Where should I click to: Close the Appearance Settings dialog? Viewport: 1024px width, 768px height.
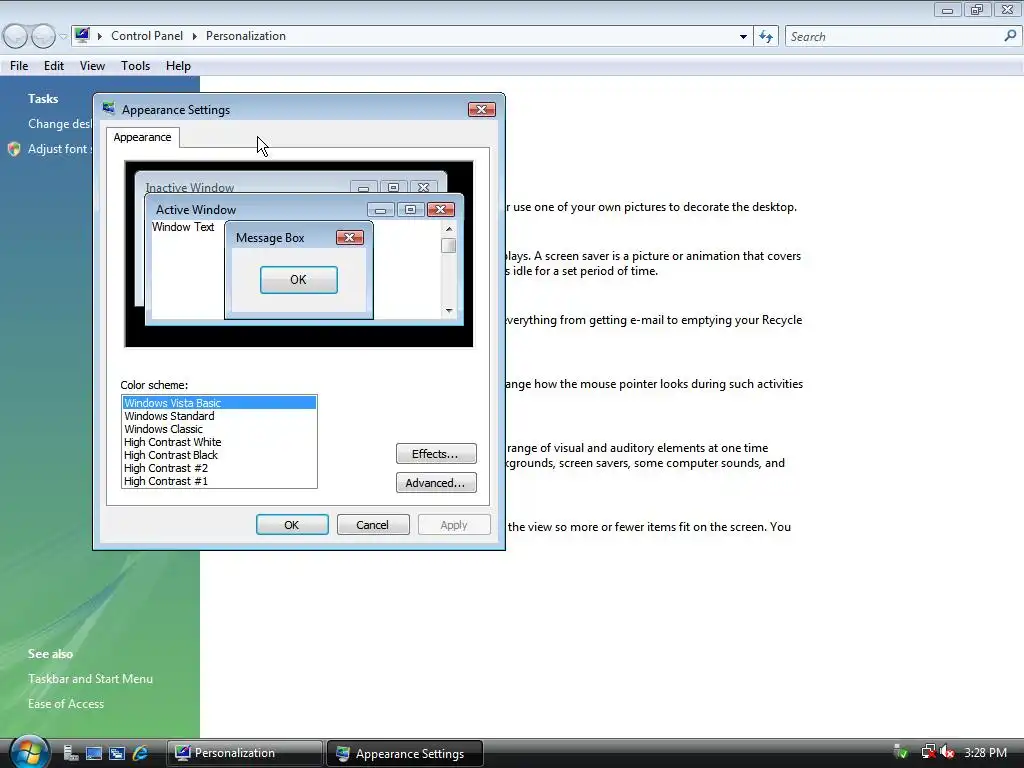482,110
